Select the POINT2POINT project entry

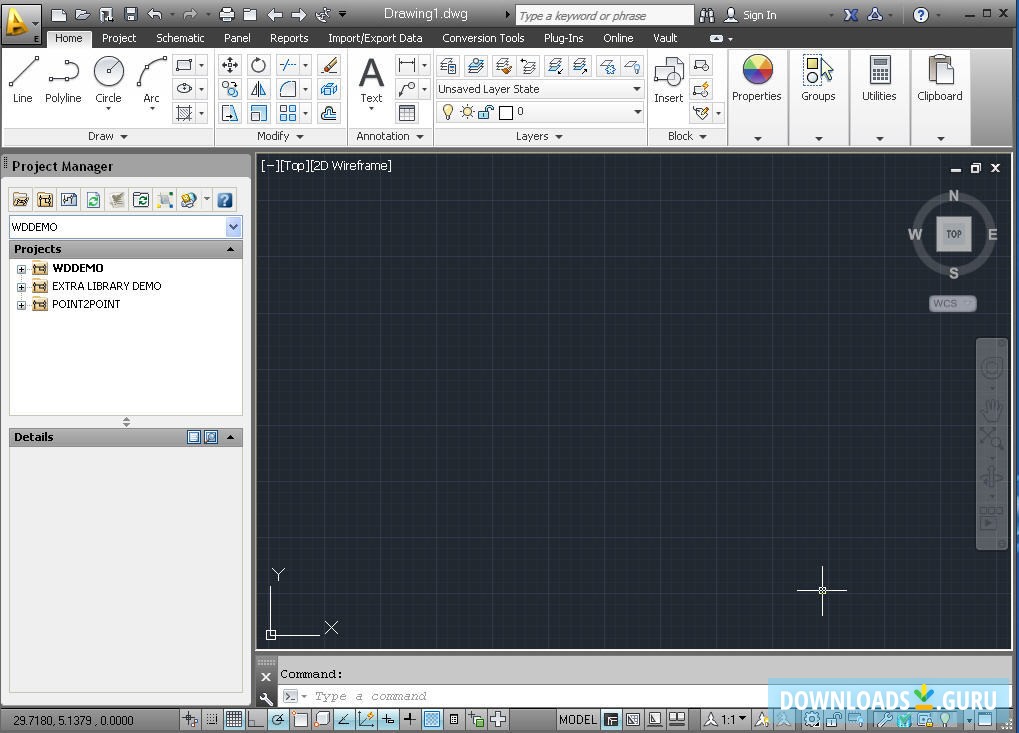86,304
